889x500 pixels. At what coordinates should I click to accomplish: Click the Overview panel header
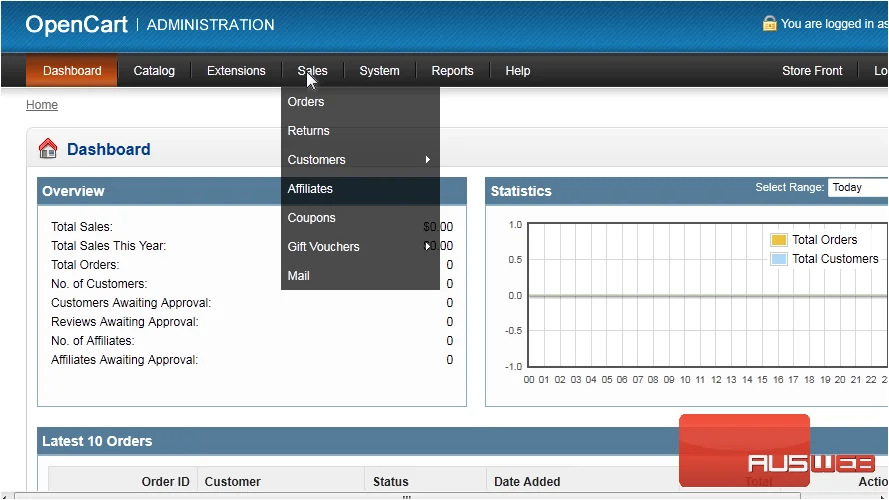[252, 191]
